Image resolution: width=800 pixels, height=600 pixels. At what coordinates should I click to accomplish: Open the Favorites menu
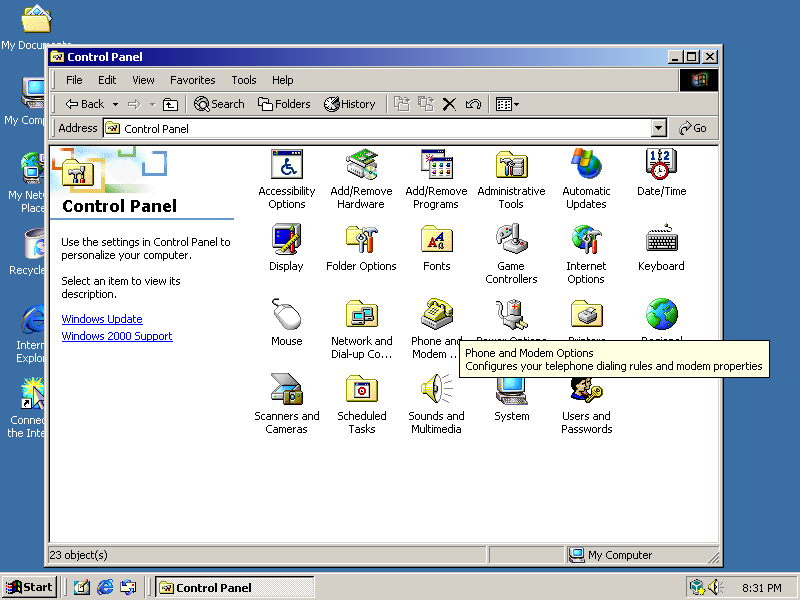[x=192, y=80]
